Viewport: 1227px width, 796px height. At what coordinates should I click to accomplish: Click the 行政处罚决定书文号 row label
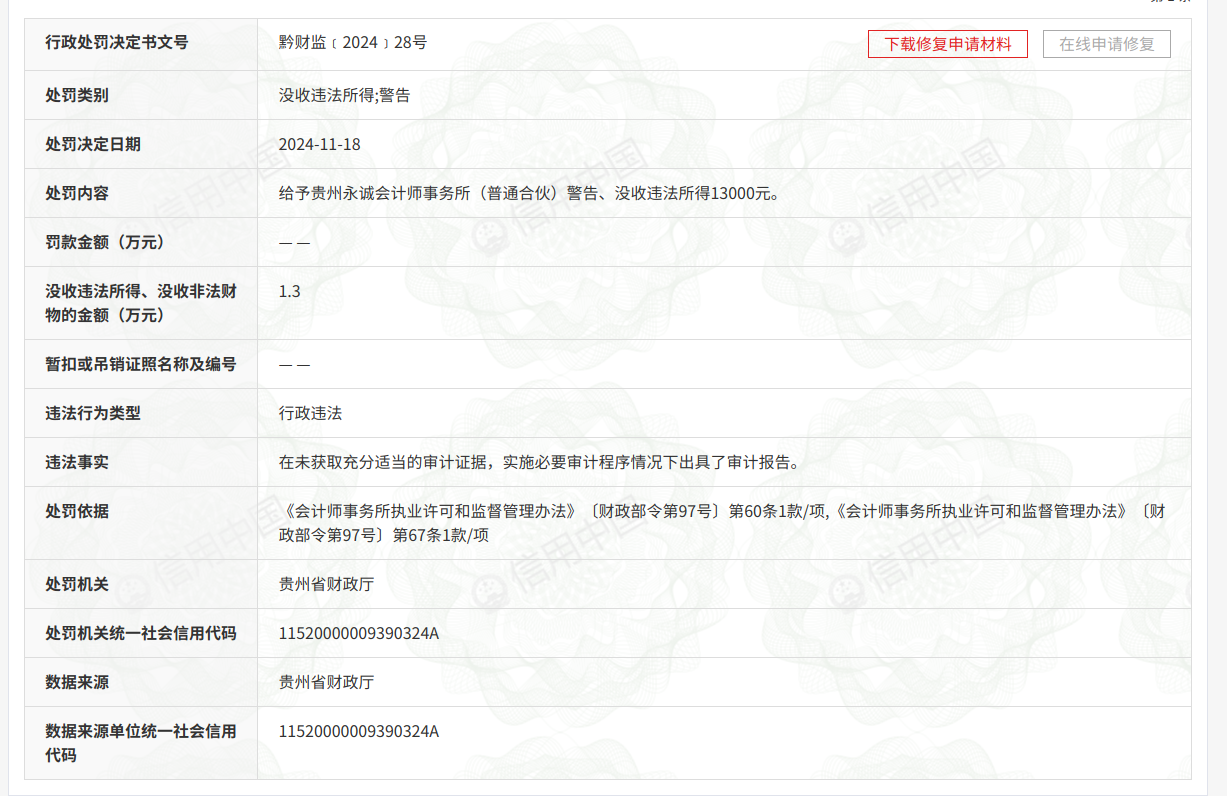coord(116,43)
